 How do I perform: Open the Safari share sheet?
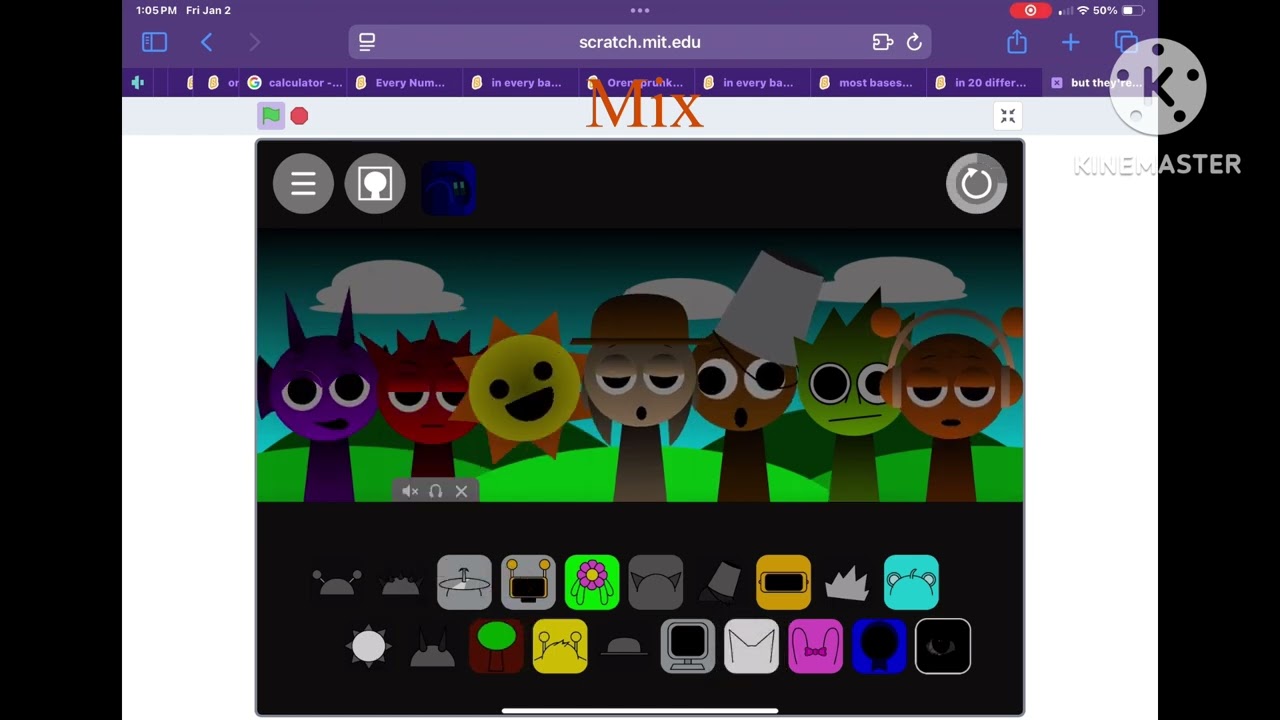point(1017,42)
